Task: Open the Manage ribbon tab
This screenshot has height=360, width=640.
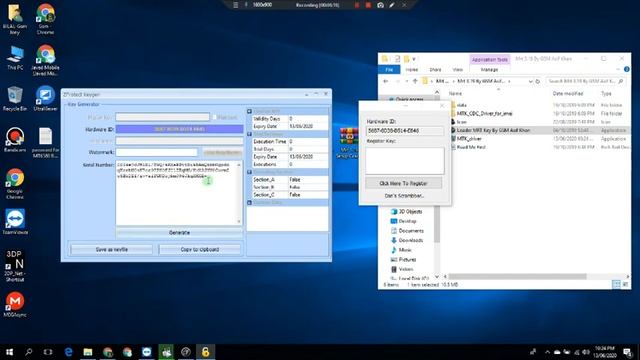Action: pyautogui.click(x=489, y=70)
